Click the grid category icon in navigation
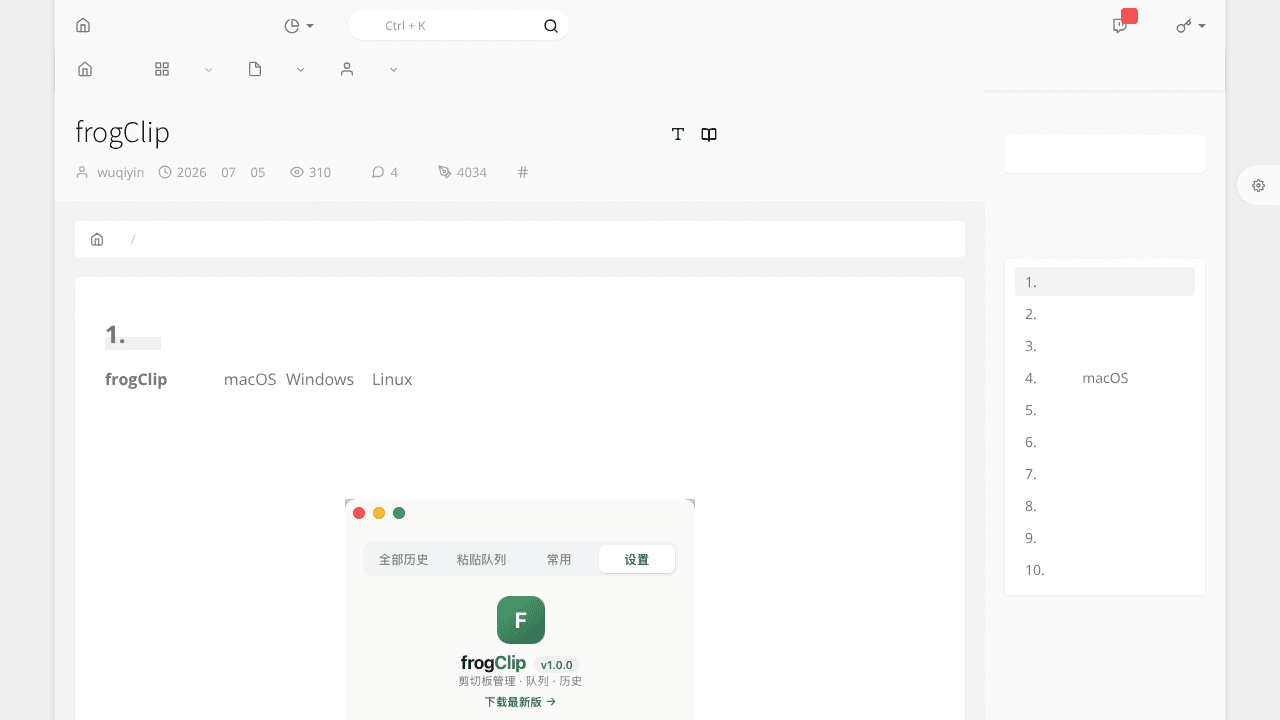 coord(162,69)
